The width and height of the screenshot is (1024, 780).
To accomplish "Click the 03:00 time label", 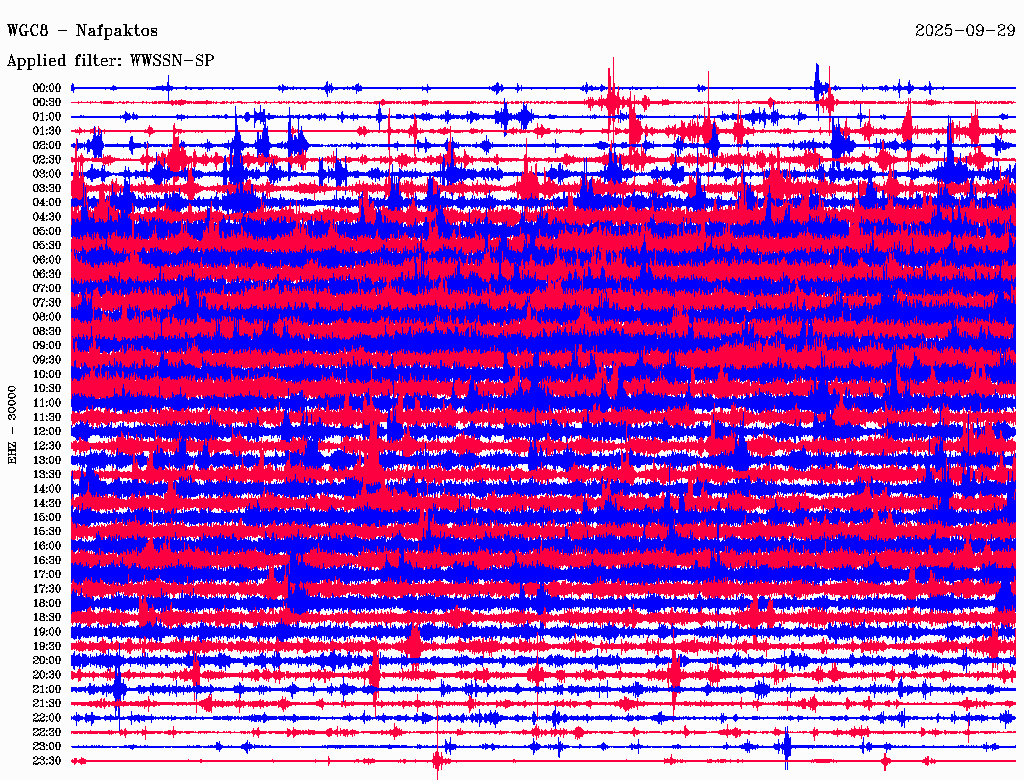I will (x=47, y=174).
